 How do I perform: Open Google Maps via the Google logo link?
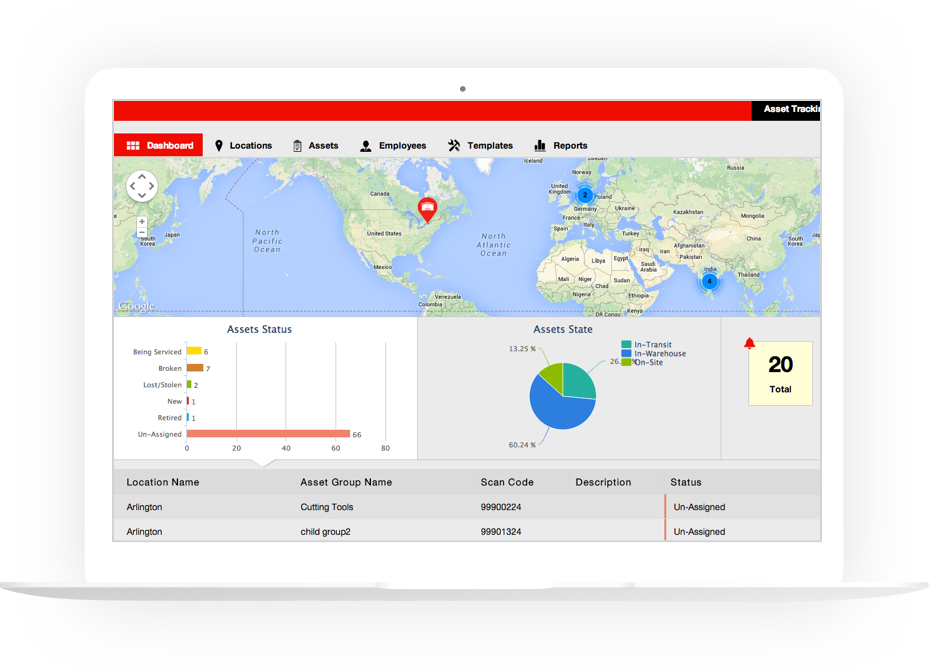click(135, 305)
